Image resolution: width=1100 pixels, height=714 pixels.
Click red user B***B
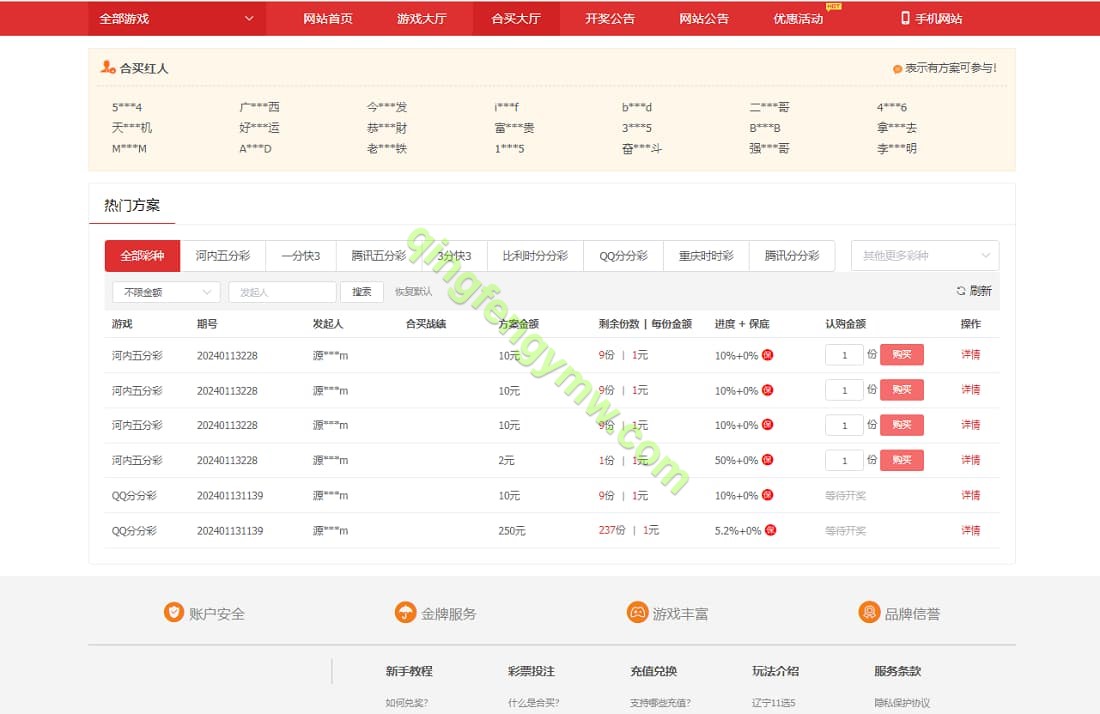[765, 128]
